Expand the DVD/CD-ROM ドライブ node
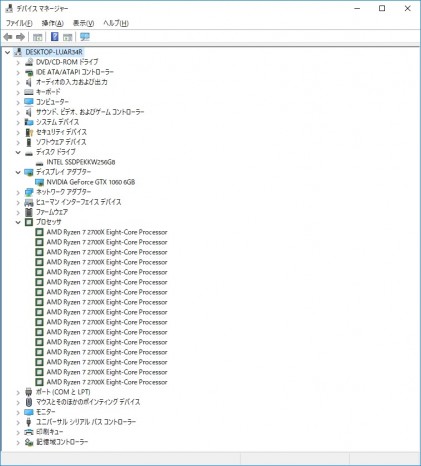This screenshot has width=421, height=466. pyautogui.click(x=18, y=62)
